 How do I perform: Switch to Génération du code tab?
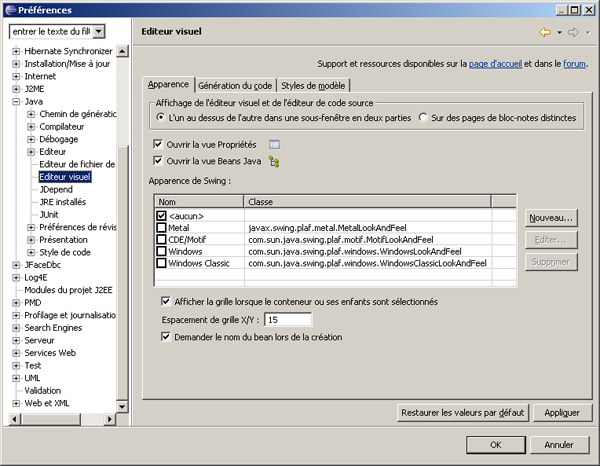pyautogui.click(x=235, y=86)
